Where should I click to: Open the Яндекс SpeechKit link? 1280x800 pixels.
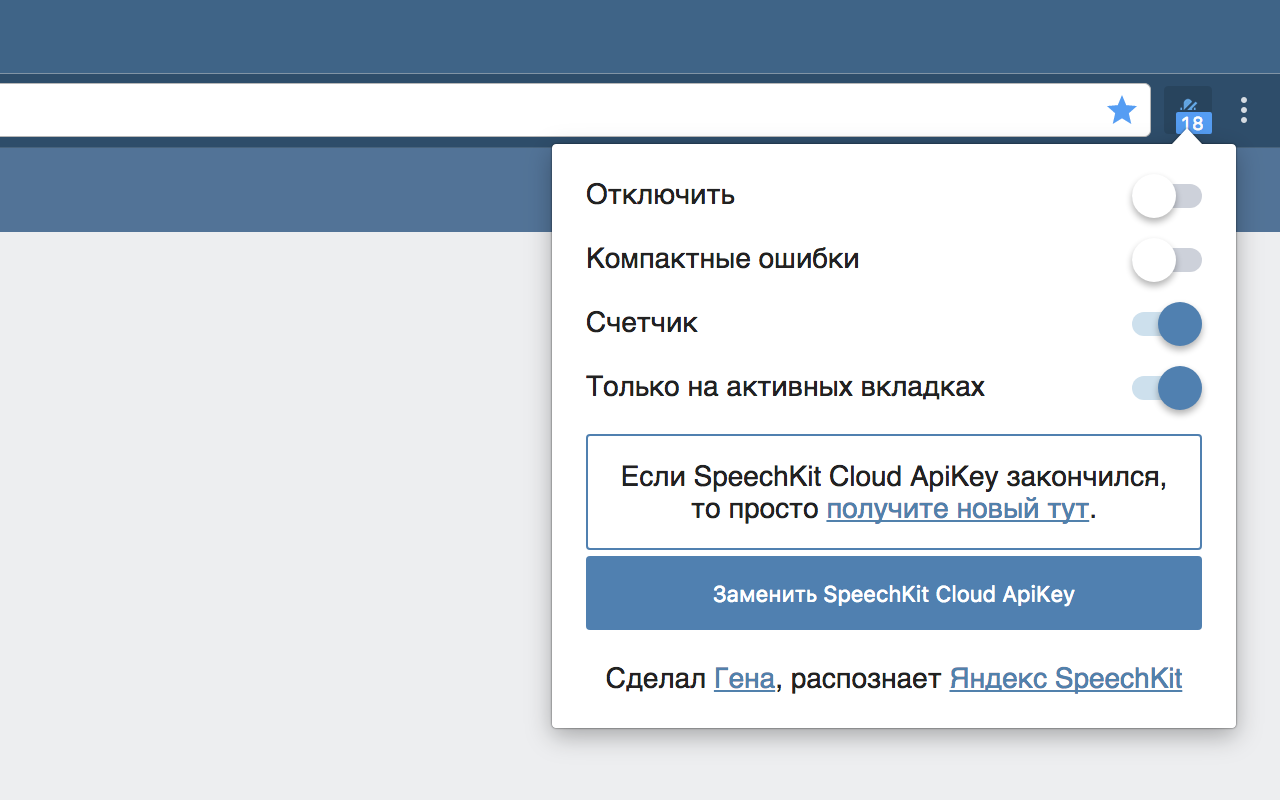(1066, 679)
